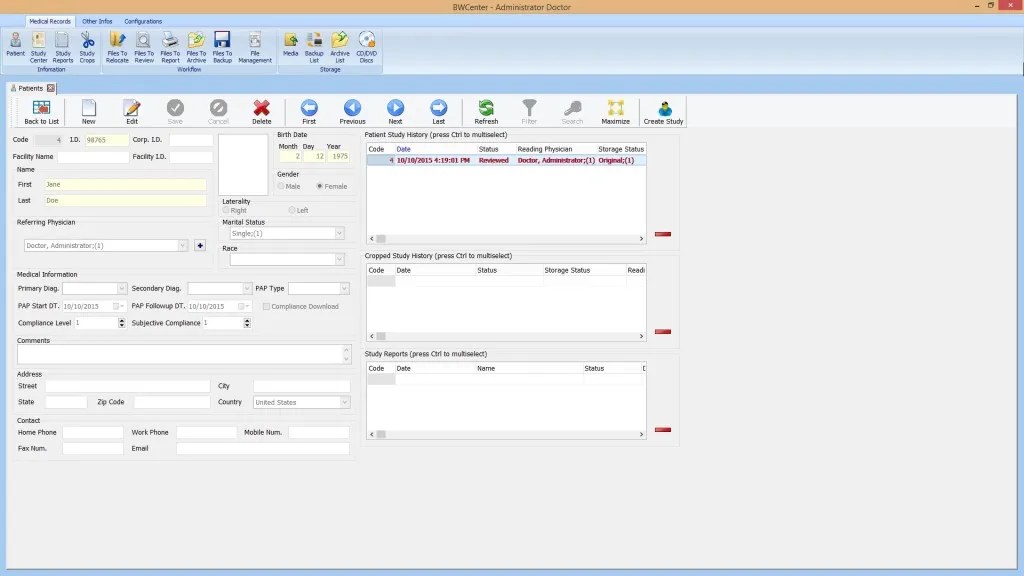Remove selected Patient Study History entry

click(663, 234)
